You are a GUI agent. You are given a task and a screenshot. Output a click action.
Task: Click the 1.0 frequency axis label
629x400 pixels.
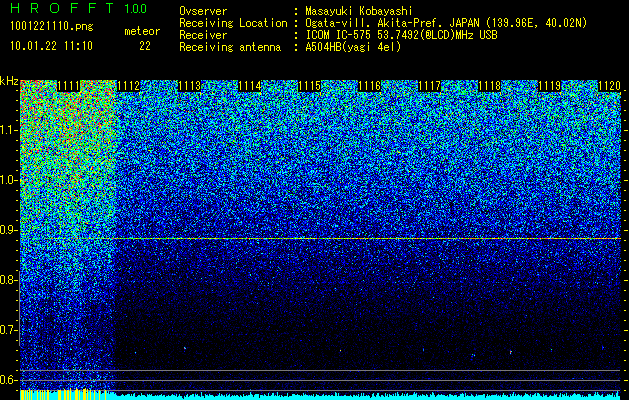click(9, 180)
